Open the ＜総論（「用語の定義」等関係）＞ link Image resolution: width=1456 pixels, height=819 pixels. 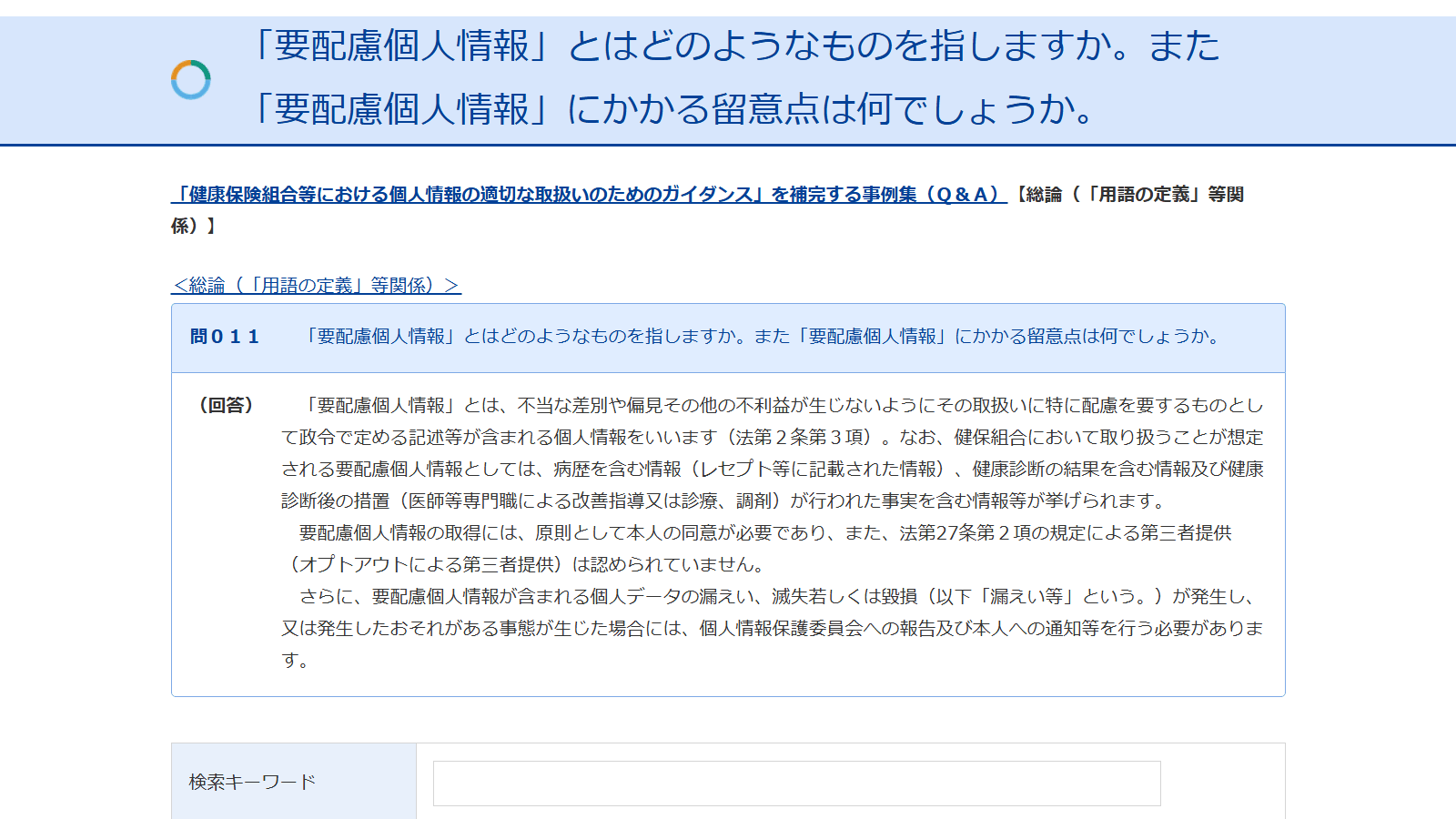click(x=316, y=286)
